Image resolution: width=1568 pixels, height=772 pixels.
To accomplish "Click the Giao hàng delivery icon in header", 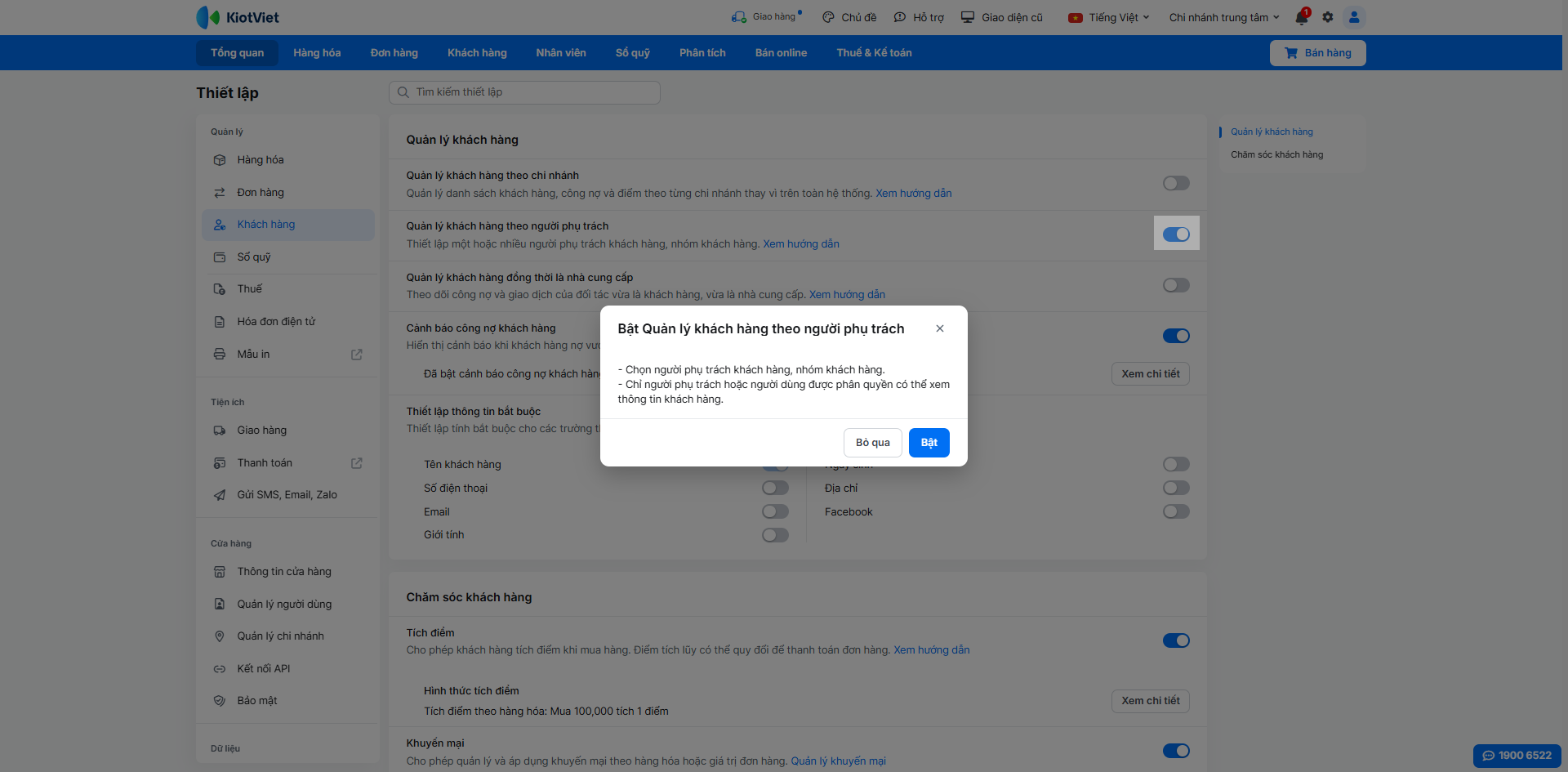I will click(x=739, y=17).
